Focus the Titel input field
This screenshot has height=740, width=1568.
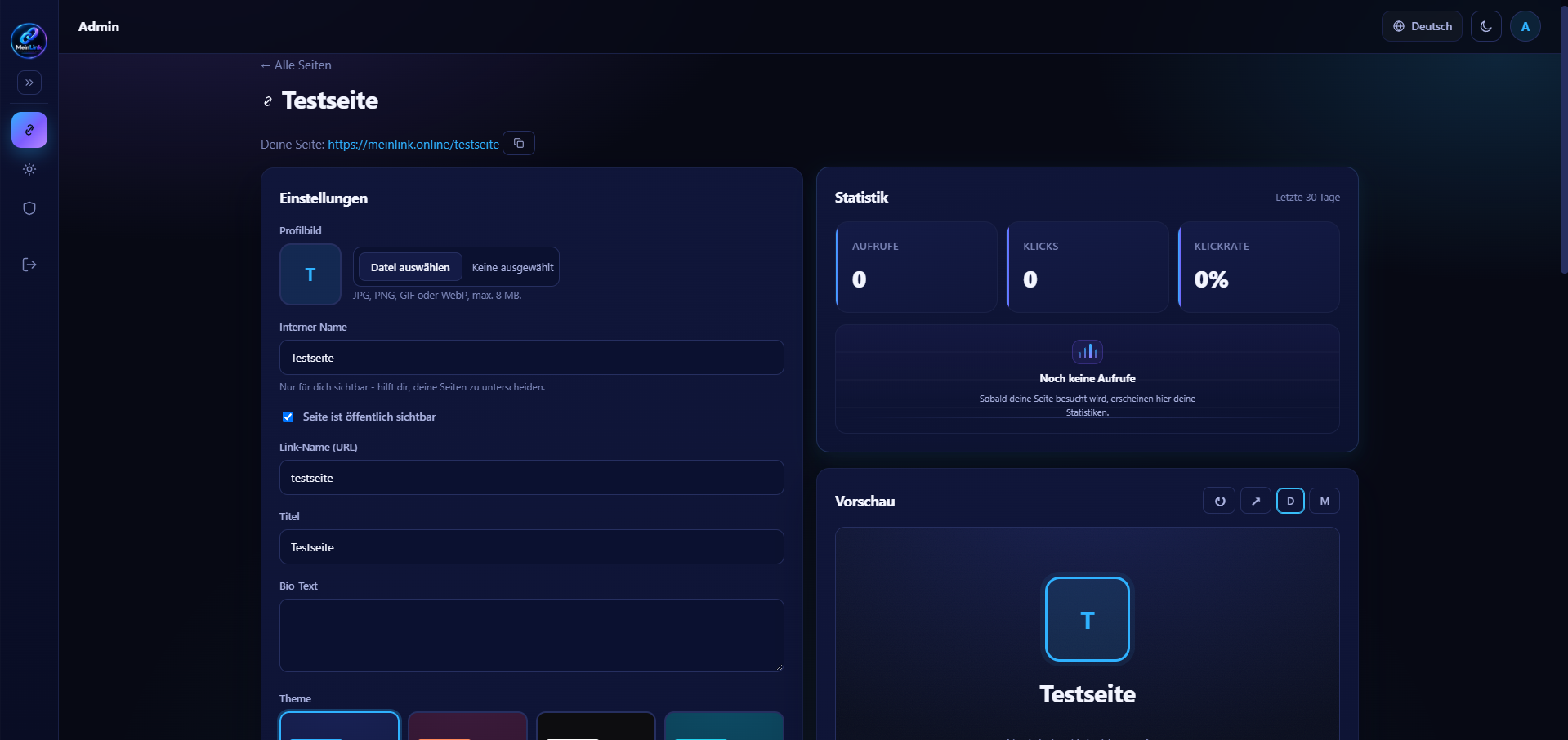click(x=532, y=547)
